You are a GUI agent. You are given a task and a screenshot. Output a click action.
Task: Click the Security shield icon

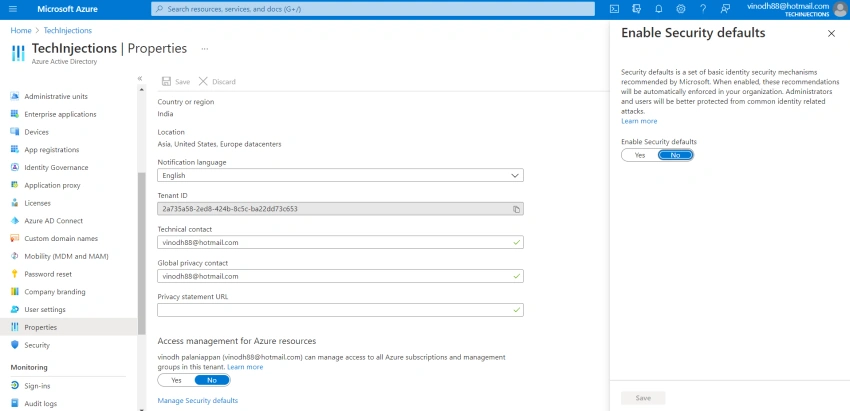coord(15,345)
